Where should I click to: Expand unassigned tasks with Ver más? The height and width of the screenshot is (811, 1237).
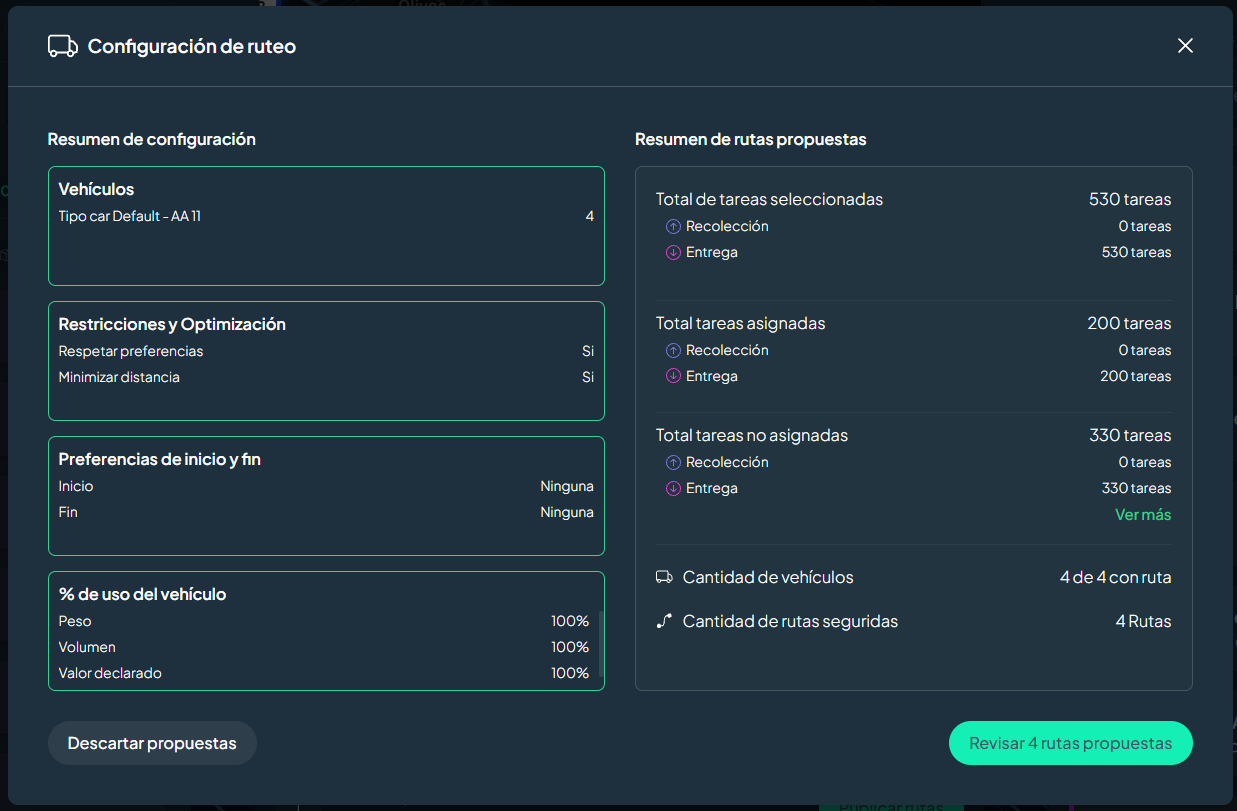point(1143,514)
